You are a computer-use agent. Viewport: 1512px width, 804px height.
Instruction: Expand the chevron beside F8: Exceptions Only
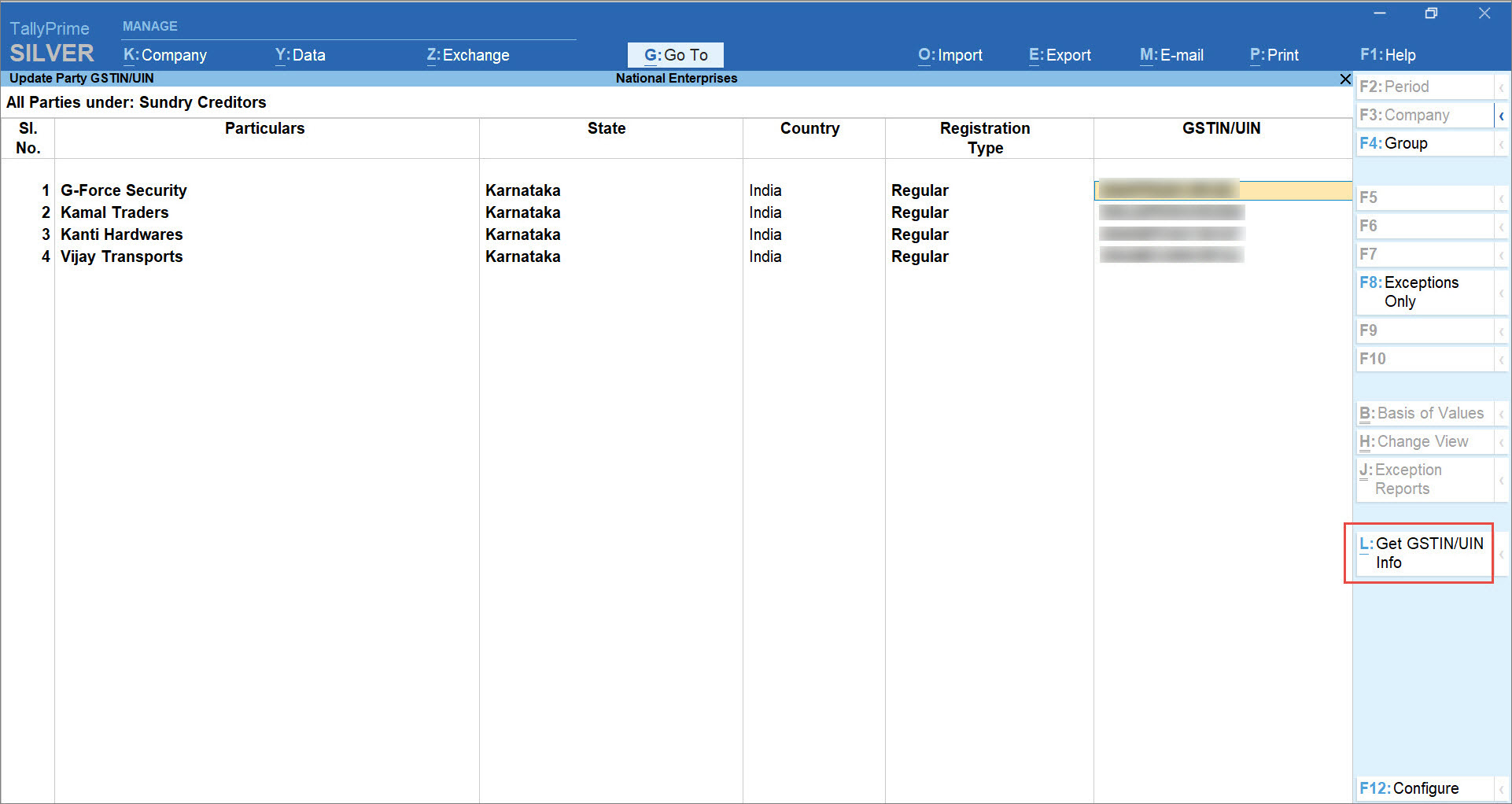(1502, 293)
